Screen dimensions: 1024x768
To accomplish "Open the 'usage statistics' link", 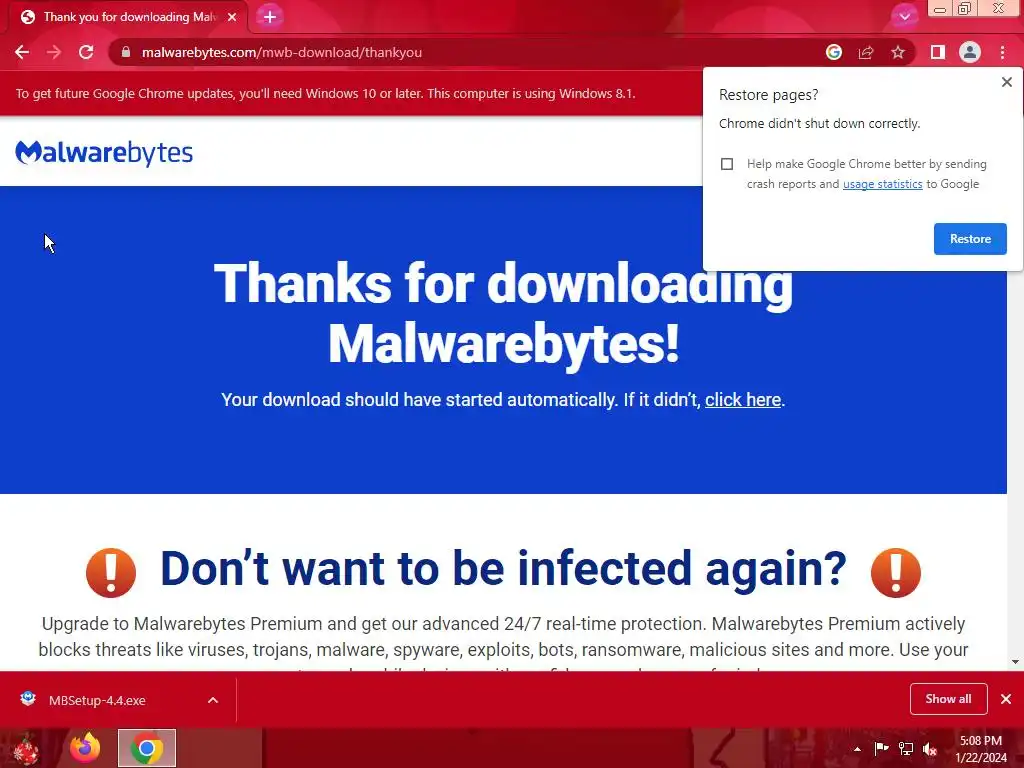I will click(882, 184).
